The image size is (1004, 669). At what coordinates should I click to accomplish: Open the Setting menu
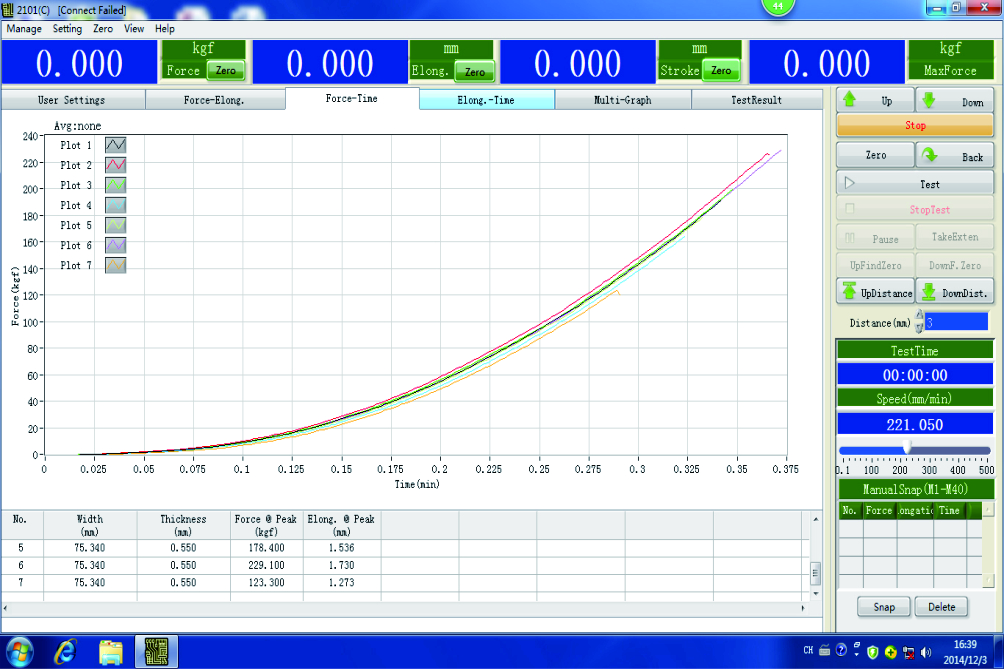point(67,29)
